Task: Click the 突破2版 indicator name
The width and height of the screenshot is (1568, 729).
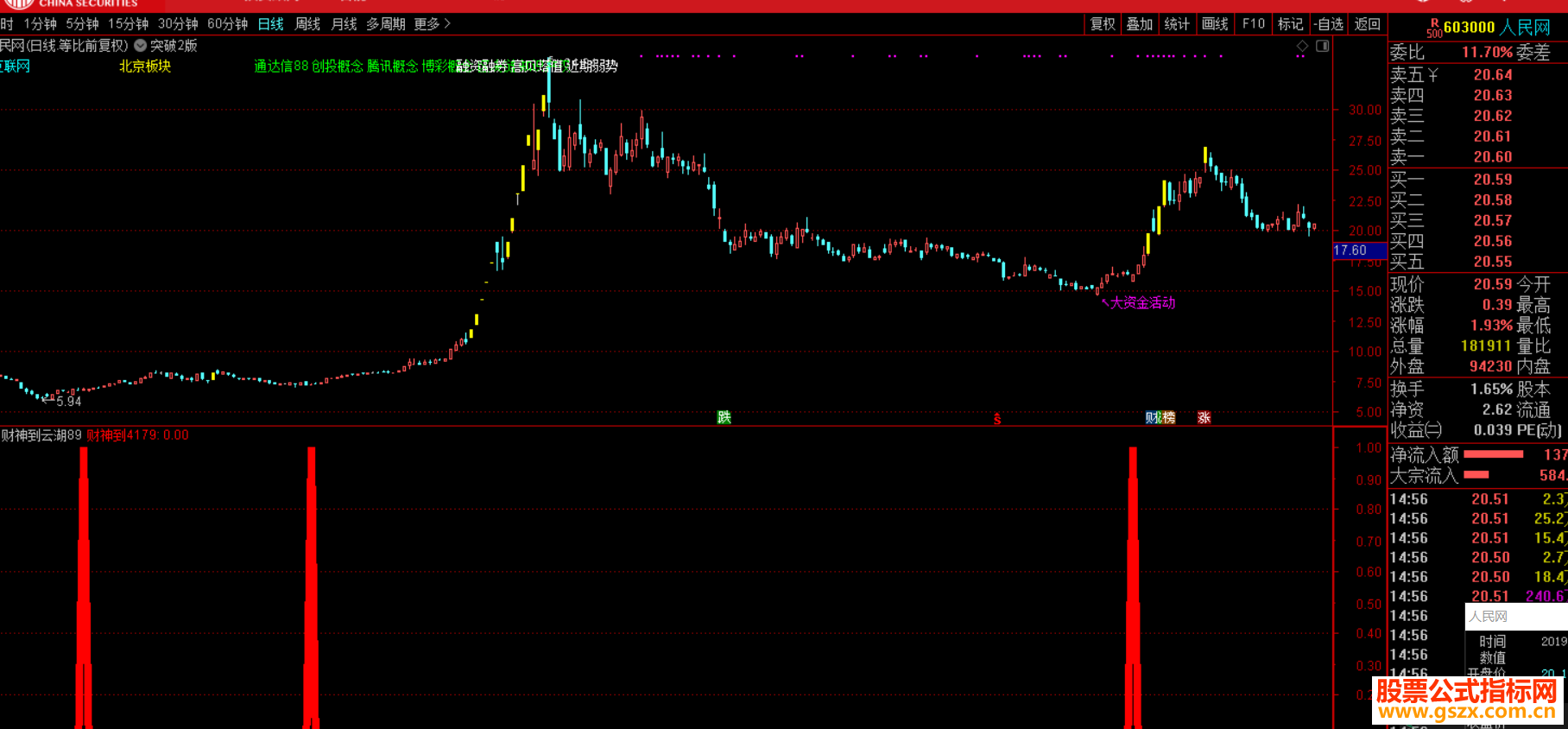Action: click(x=174, y=46)
